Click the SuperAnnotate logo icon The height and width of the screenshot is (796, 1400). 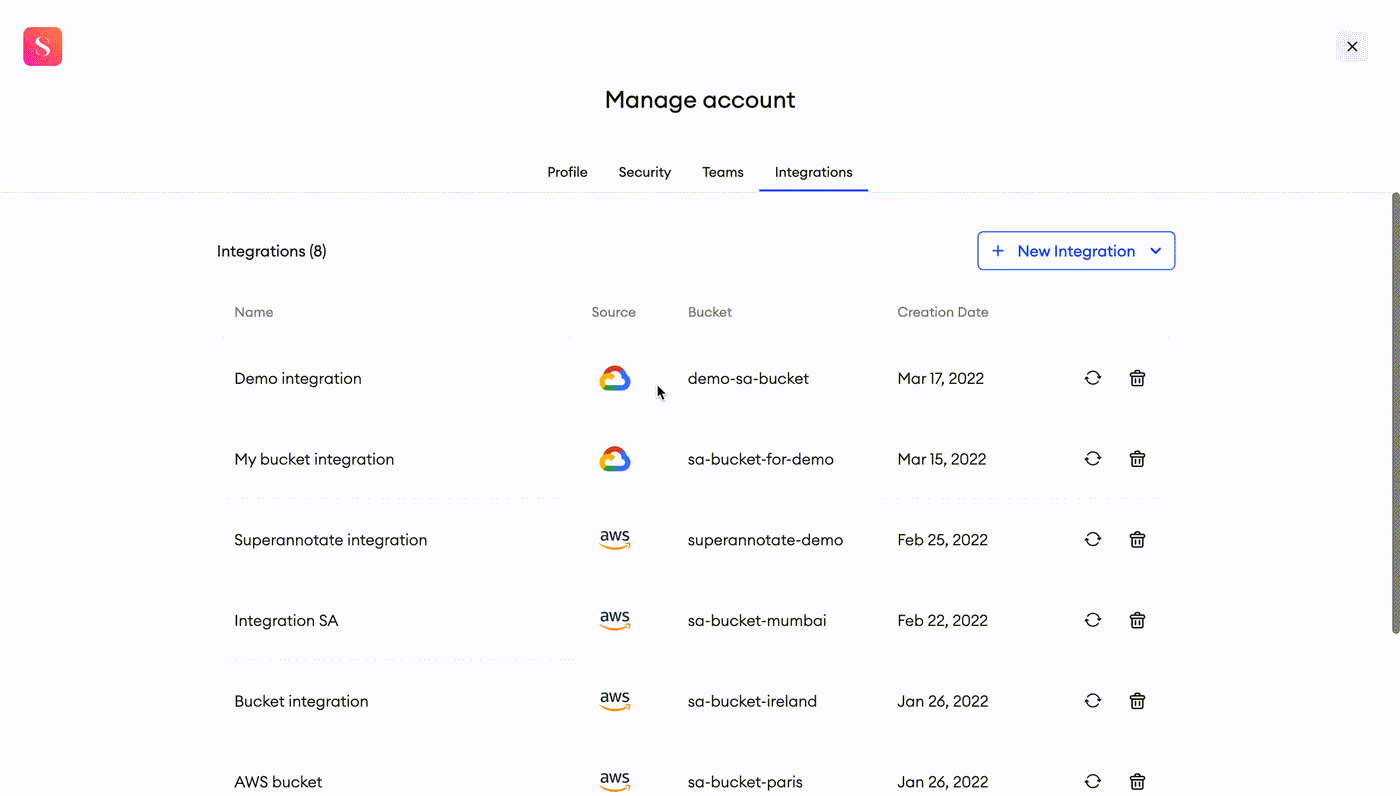(x=43, y=47)
